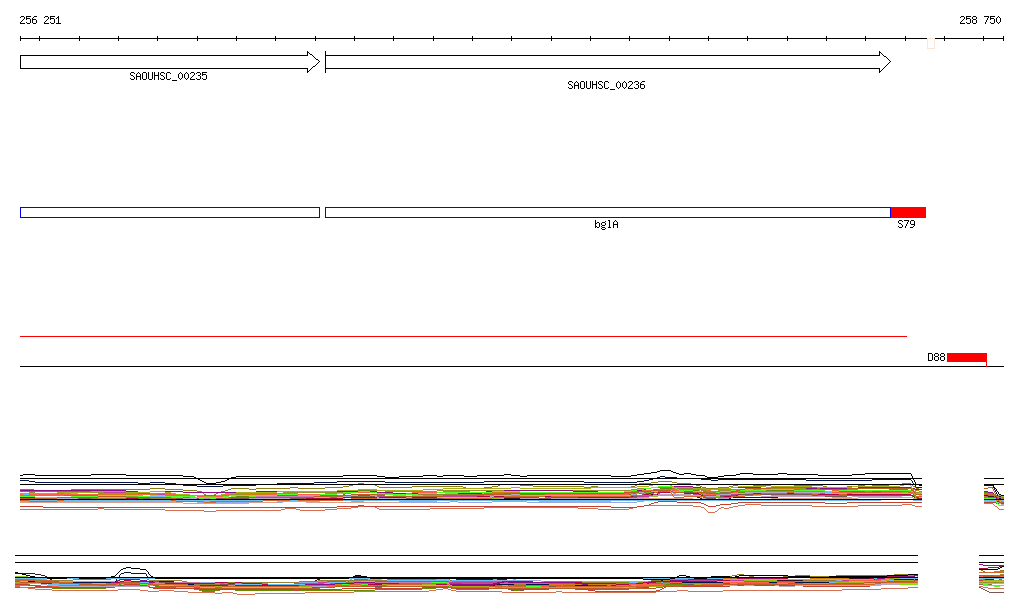Click the unlabeled blue-outlined box under SAOUHSC_00235
The height and width of the screenshot is (611, 1024).
169,212
